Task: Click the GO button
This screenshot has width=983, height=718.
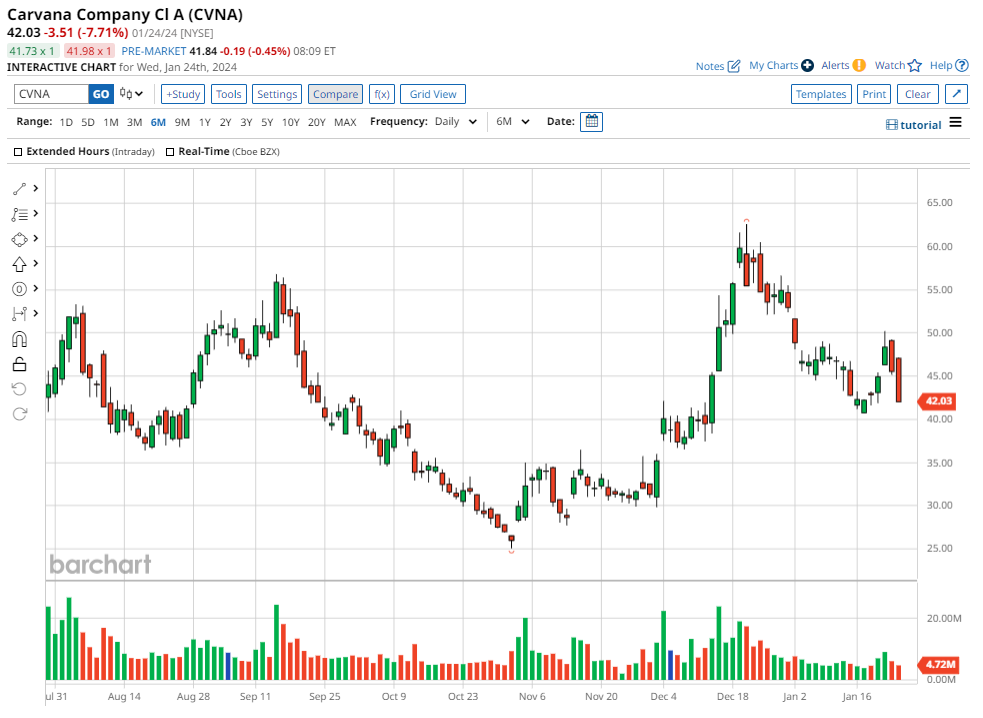Action: coord(101,94)
